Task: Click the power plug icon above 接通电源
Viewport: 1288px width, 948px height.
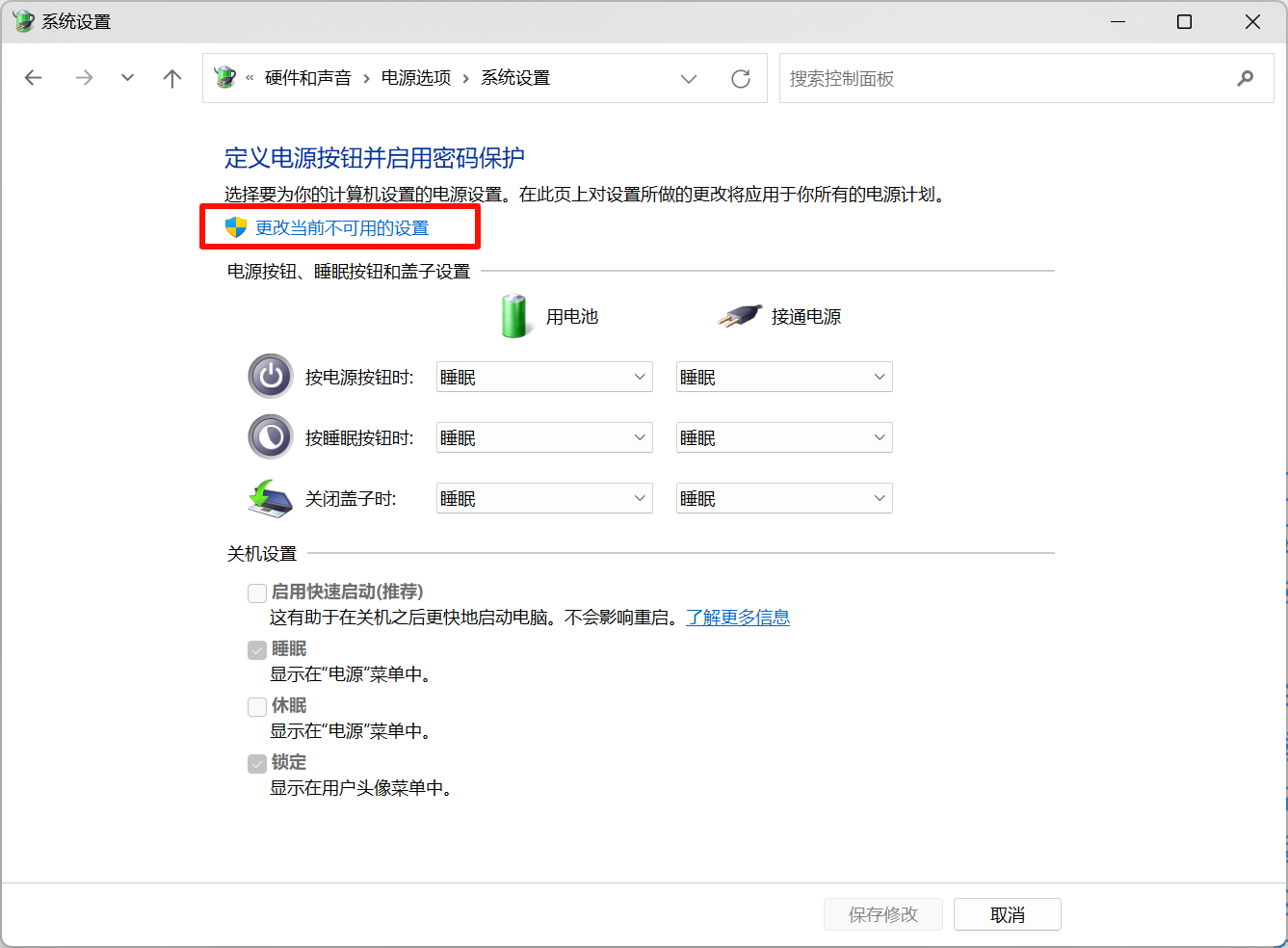Action: point(738,315)
